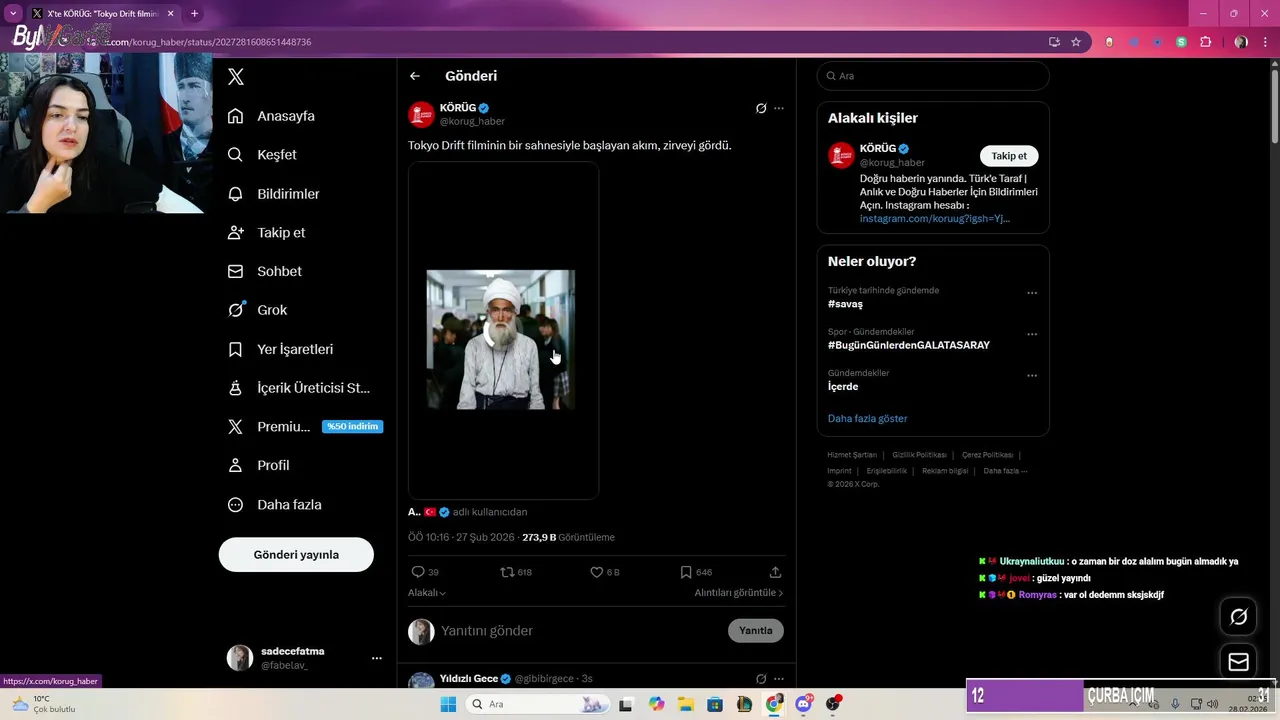
Task: Open #savaş trending topic
Action: (x=845, y=304)
